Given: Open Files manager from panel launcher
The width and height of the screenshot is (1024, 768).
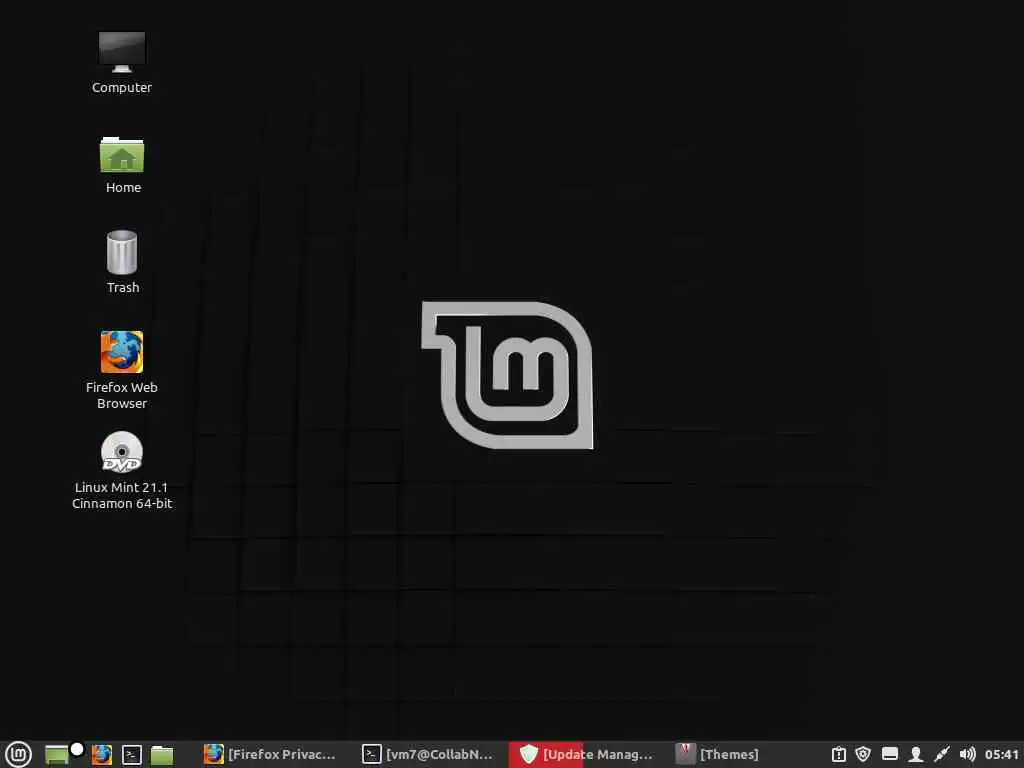Looking at the screenshot, I should (162, 755).
